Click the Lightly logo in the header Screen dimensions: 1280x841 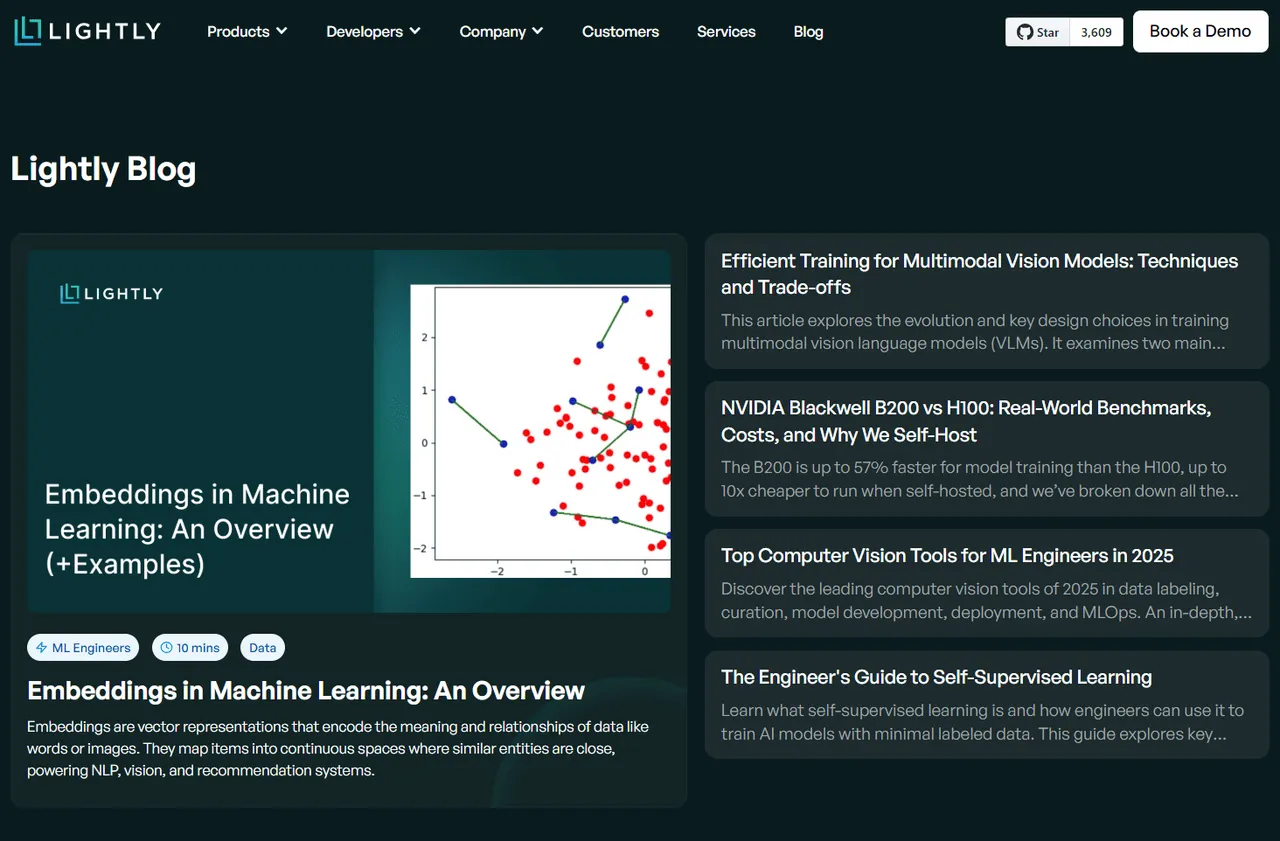click(87, 31)
